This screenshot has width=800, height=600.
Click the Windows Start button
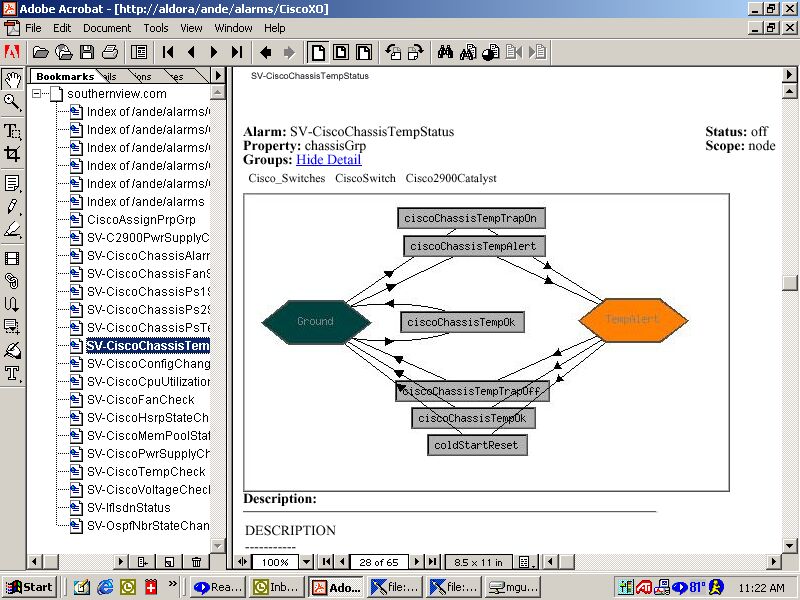[x=30, y=587]
